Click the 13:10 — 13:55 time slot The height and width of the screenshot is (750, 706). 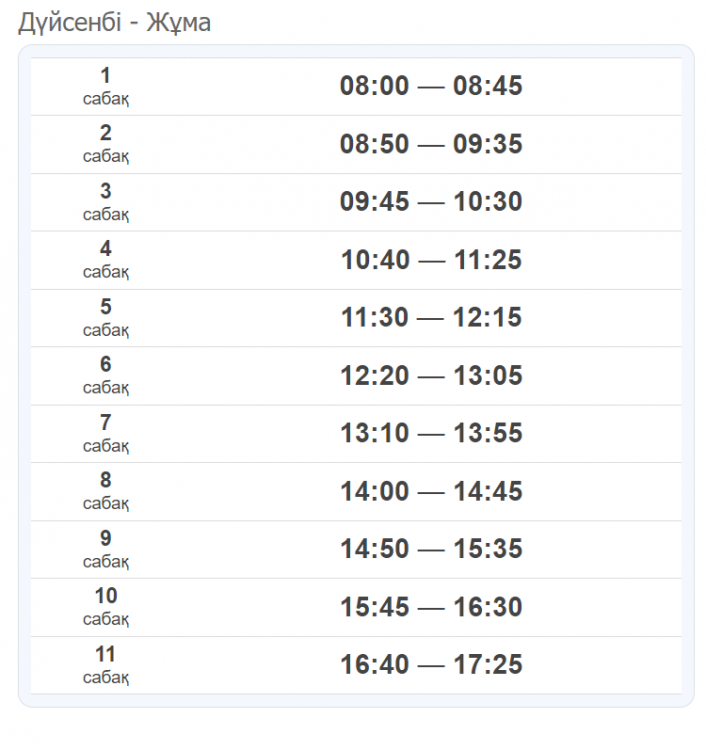pos(431,433)
